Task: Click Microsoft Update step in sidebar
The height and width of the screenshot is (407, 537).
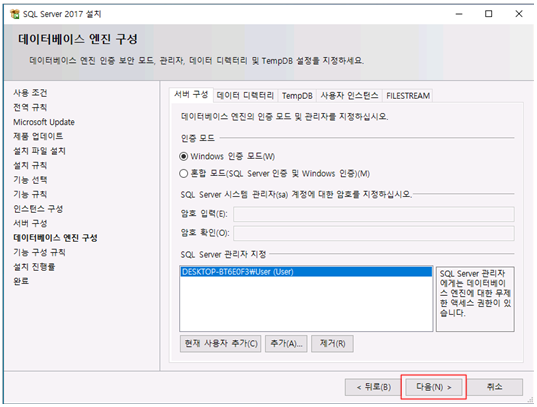Action: click(x=44, y=122)
